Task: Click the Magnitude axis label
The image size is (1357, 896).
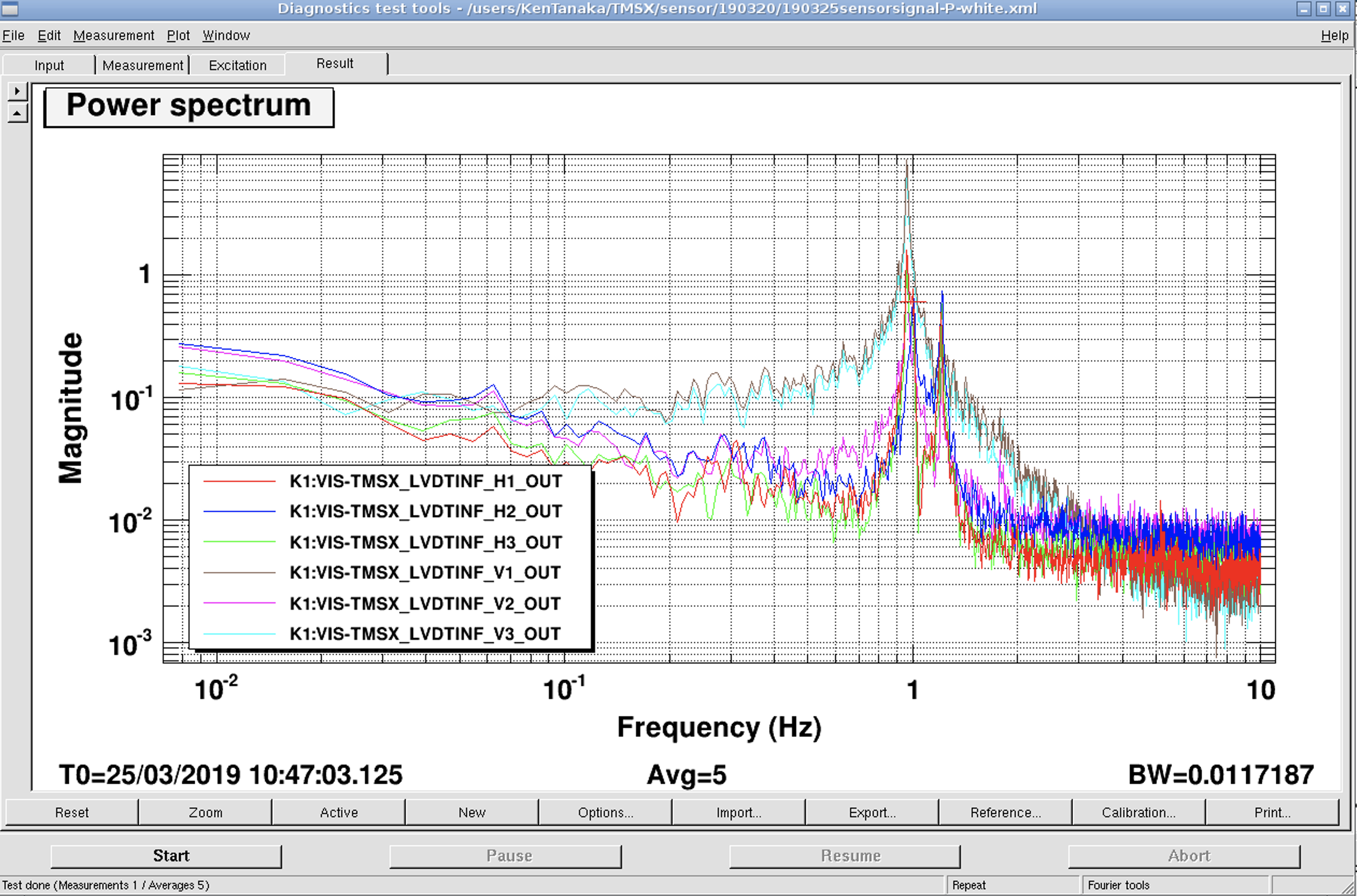Action: [x=71, y=408]
